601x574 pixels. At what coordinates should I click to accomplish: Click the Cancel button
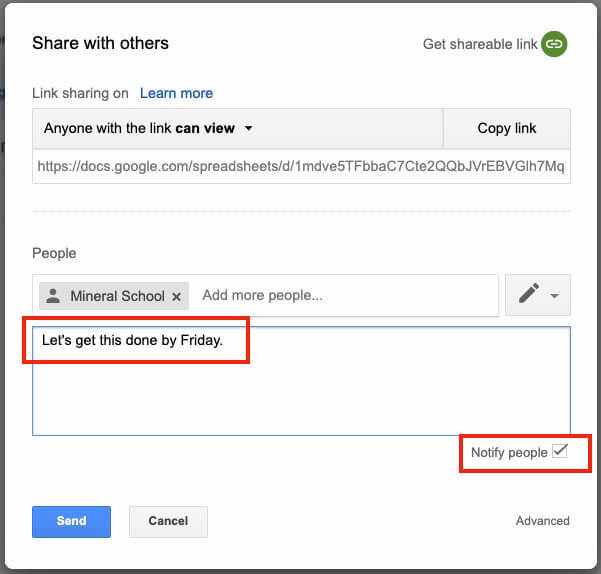168,521
